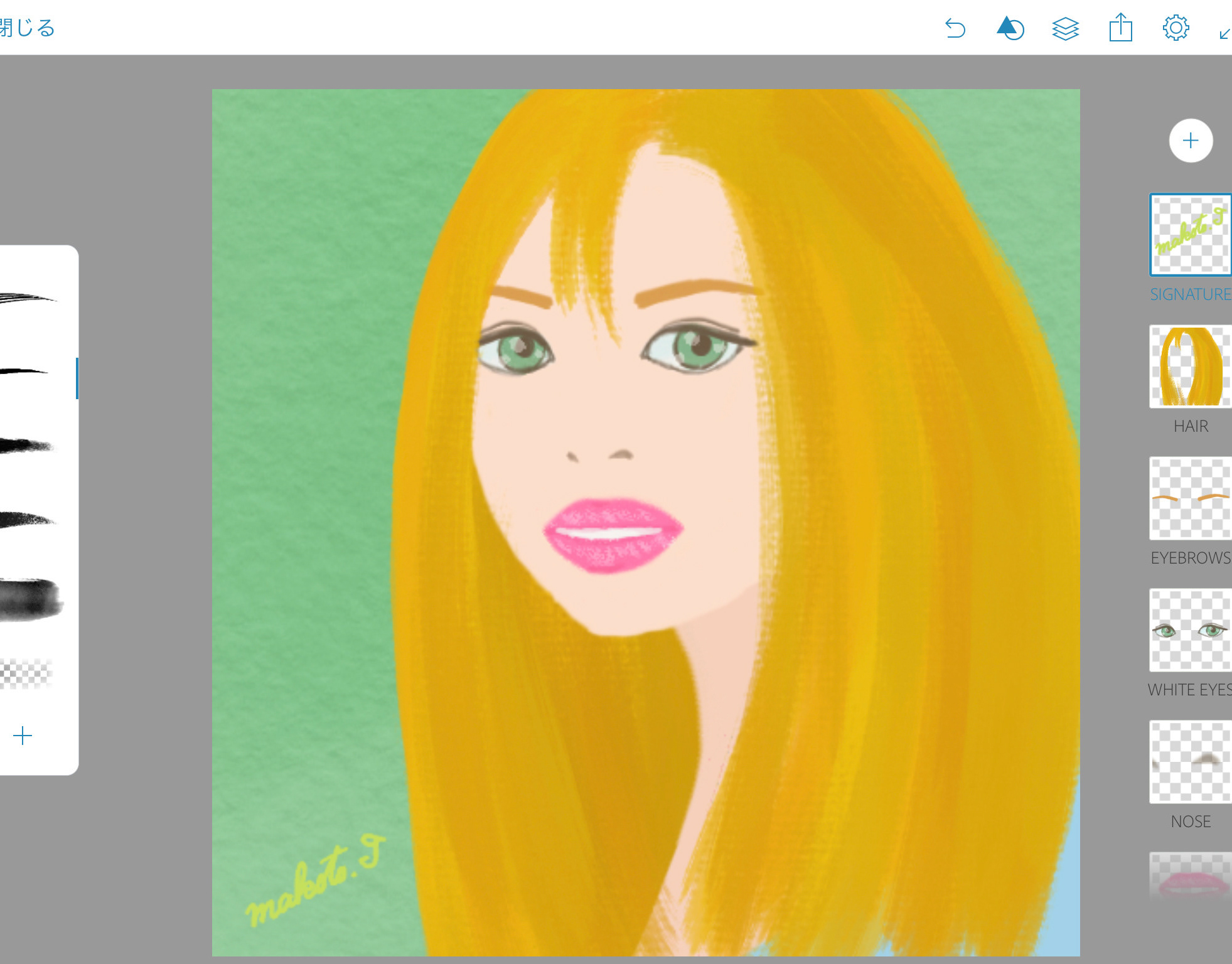Image resolution: width=1232 pixels, height=964 pixels.
Task: Tap 閉じる to close the document
Action: 27,28
